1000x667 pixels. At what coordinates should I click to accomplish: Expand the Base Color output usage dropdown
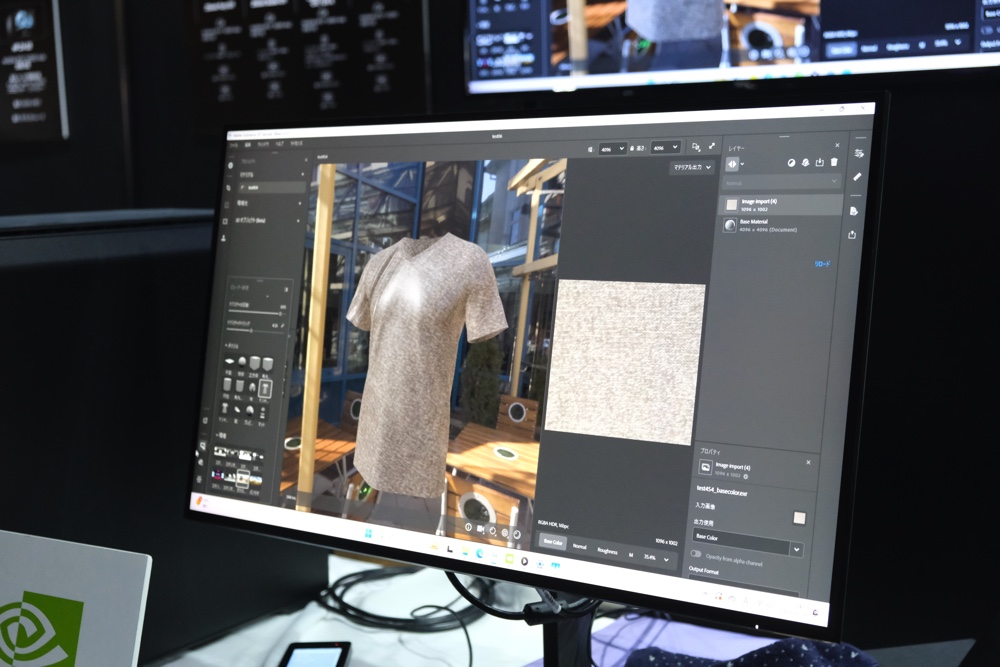[796, 549]
